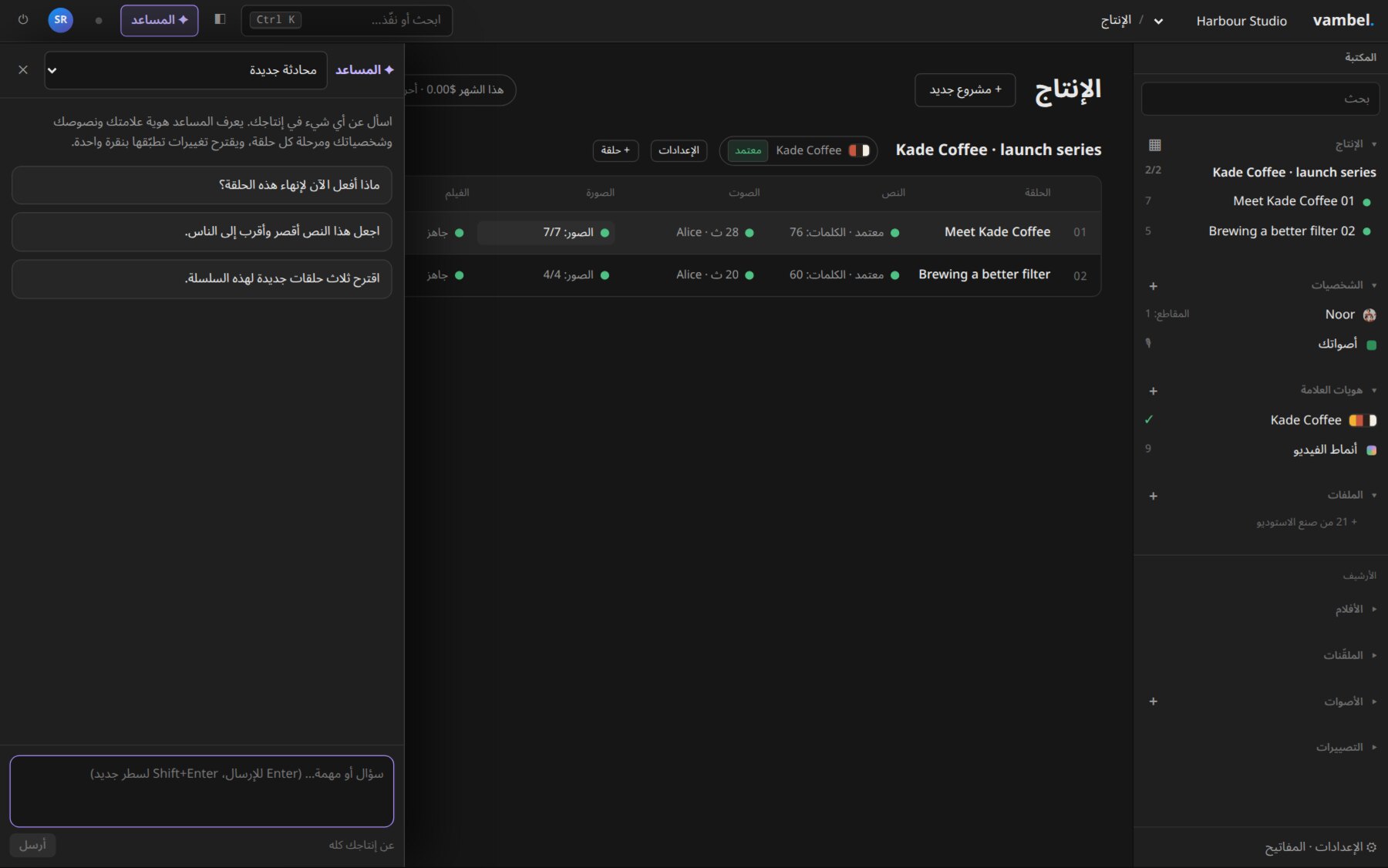Add a brand identity with the هويات العلامة plus
This screenshot has width=1388, height=868.
click(1154, 391)
